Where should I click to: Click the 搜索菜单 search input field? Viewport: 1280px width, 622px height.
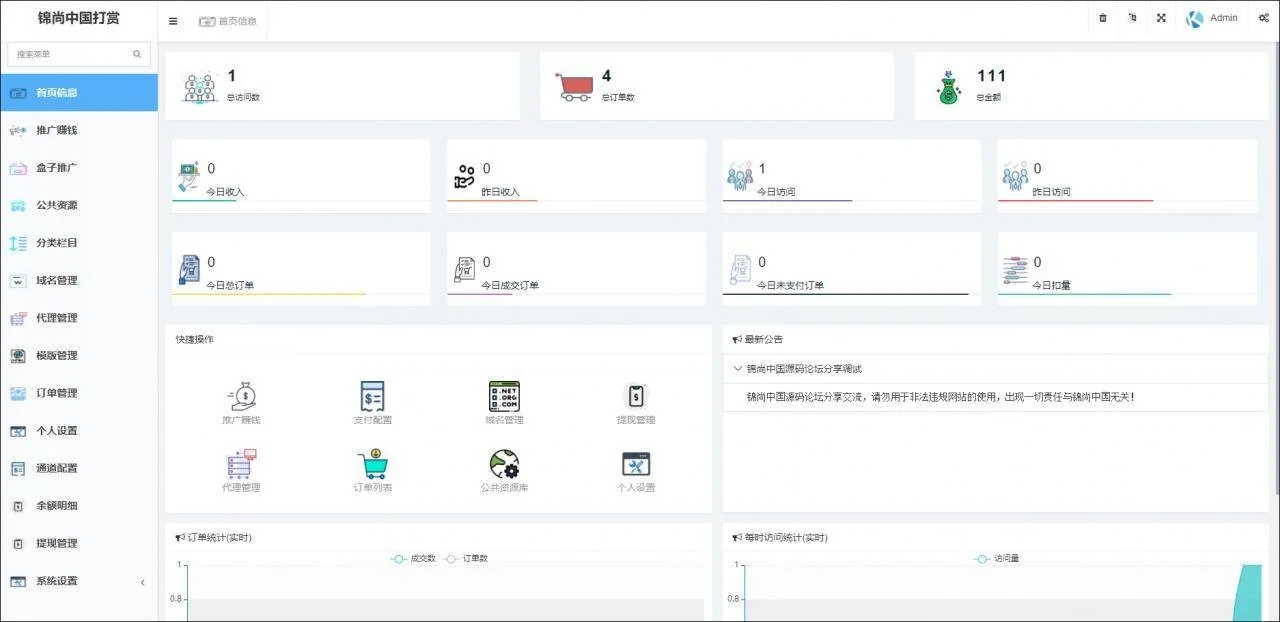pyautogui.click(x=72, y=54)
